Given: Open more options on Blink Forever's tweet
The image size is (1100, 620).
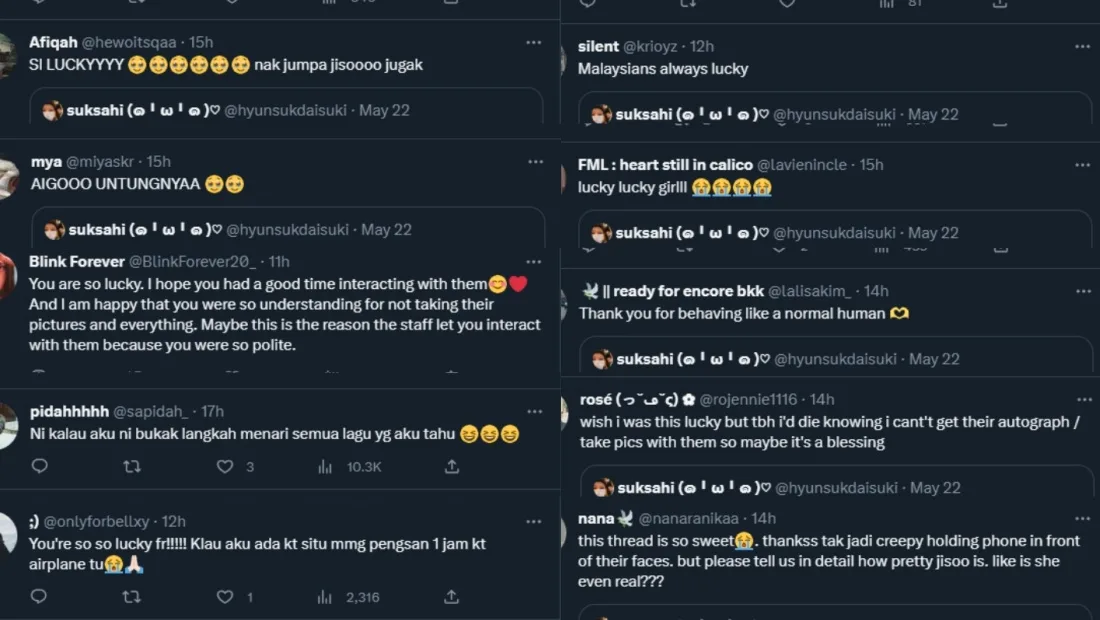Looking at the screenshot, I should tap(536, 262).
